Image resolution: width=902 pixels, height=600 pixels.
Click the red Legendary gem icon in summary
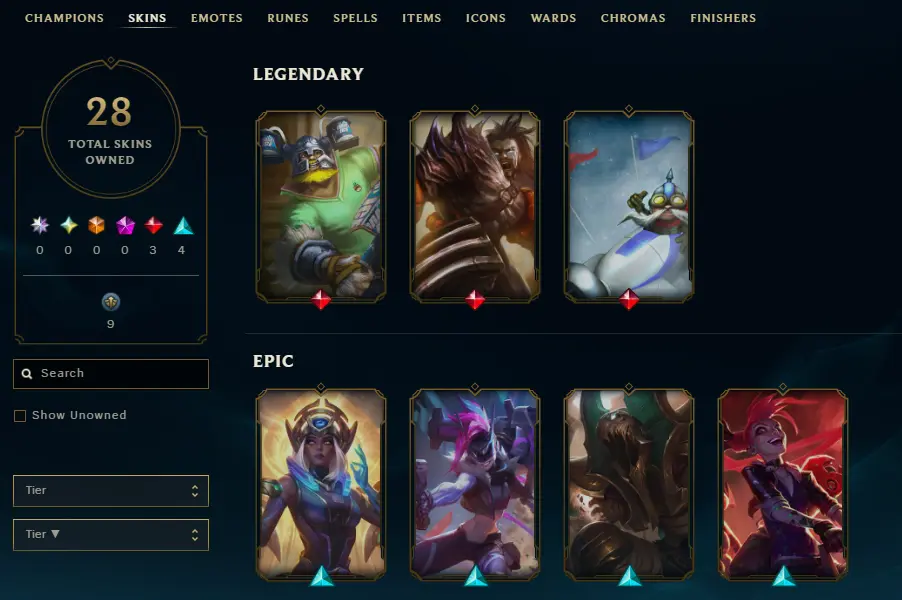pyautogui.click(x=153, y=225)
